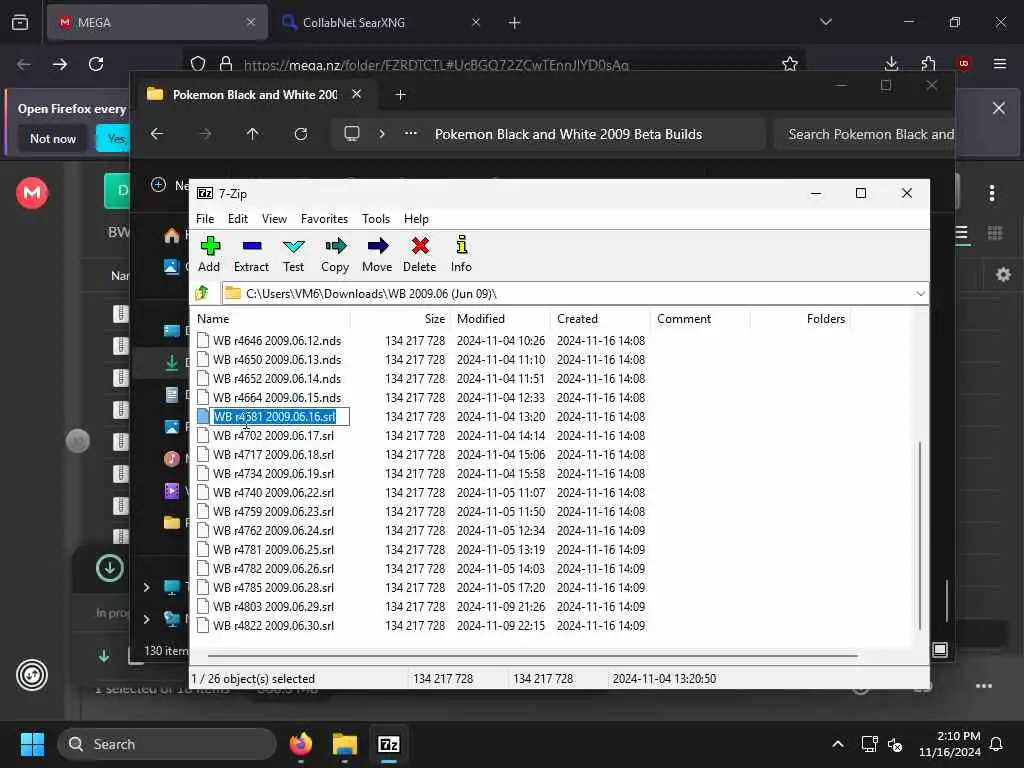
Task: Open the Firefox downloads panel
Action: (x=891, y=63)
